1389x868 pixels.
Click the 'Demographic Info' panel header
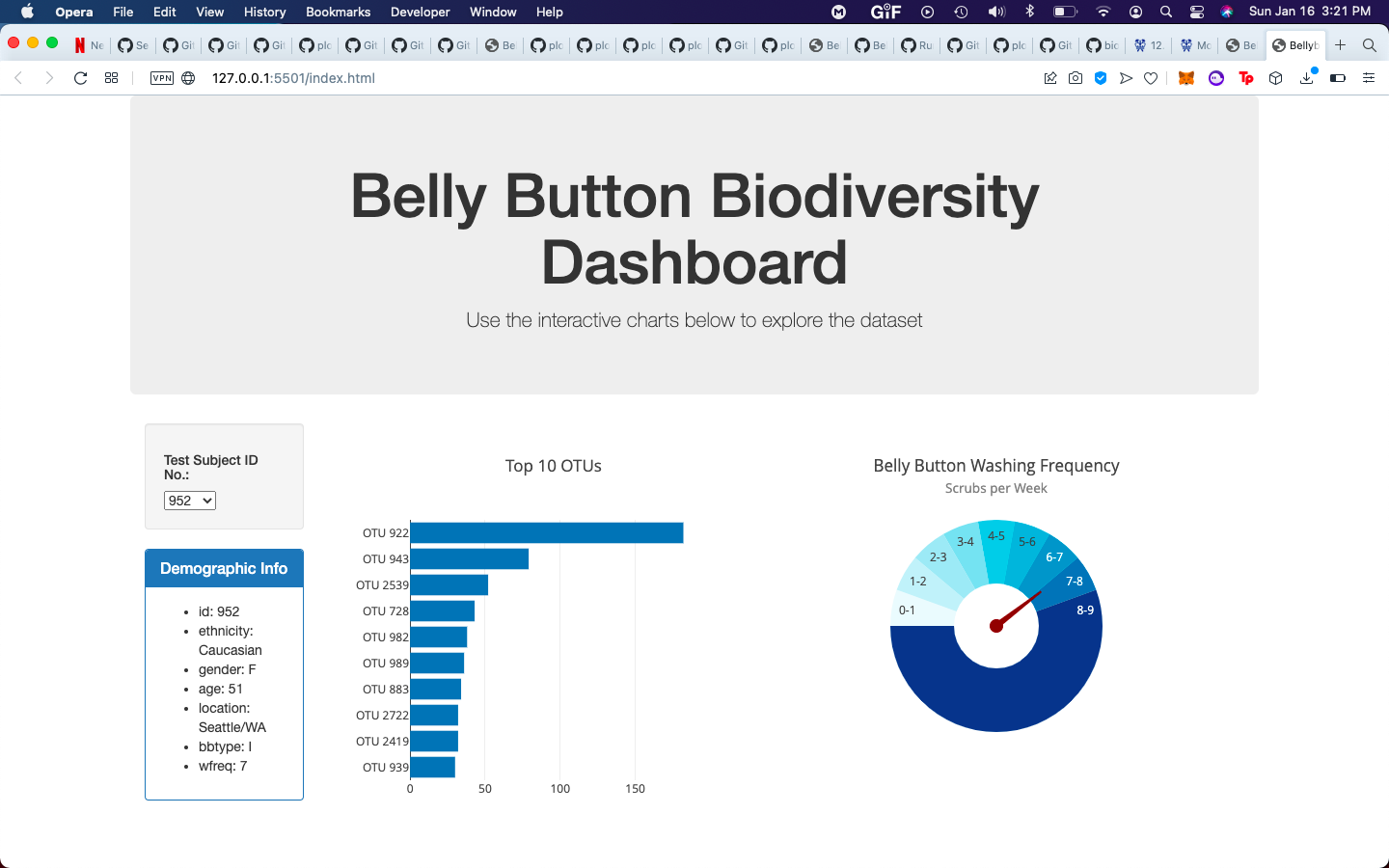224,568
